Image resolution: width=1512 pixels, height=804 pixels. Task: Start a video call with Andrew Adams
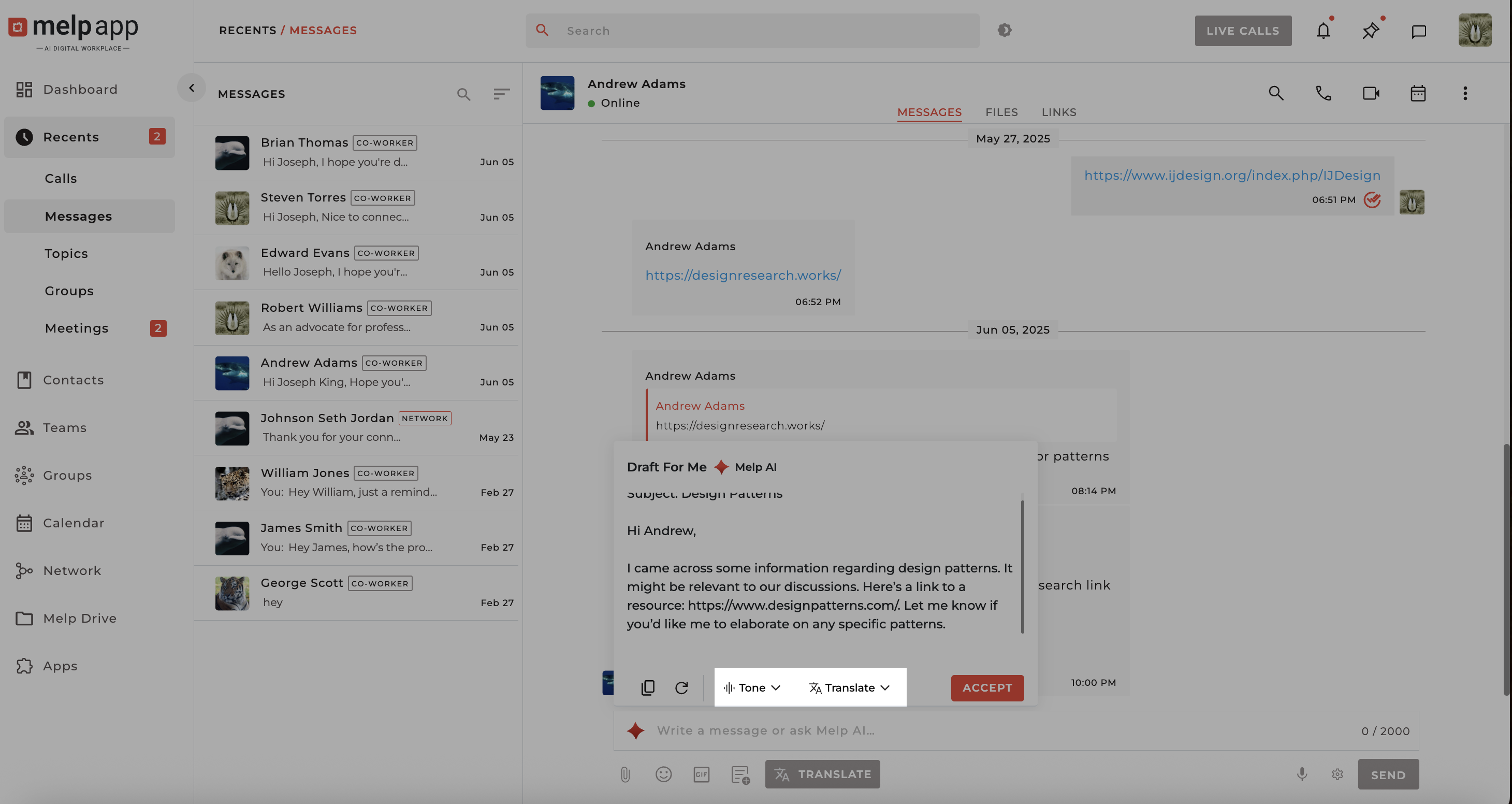pos(1371,93)
